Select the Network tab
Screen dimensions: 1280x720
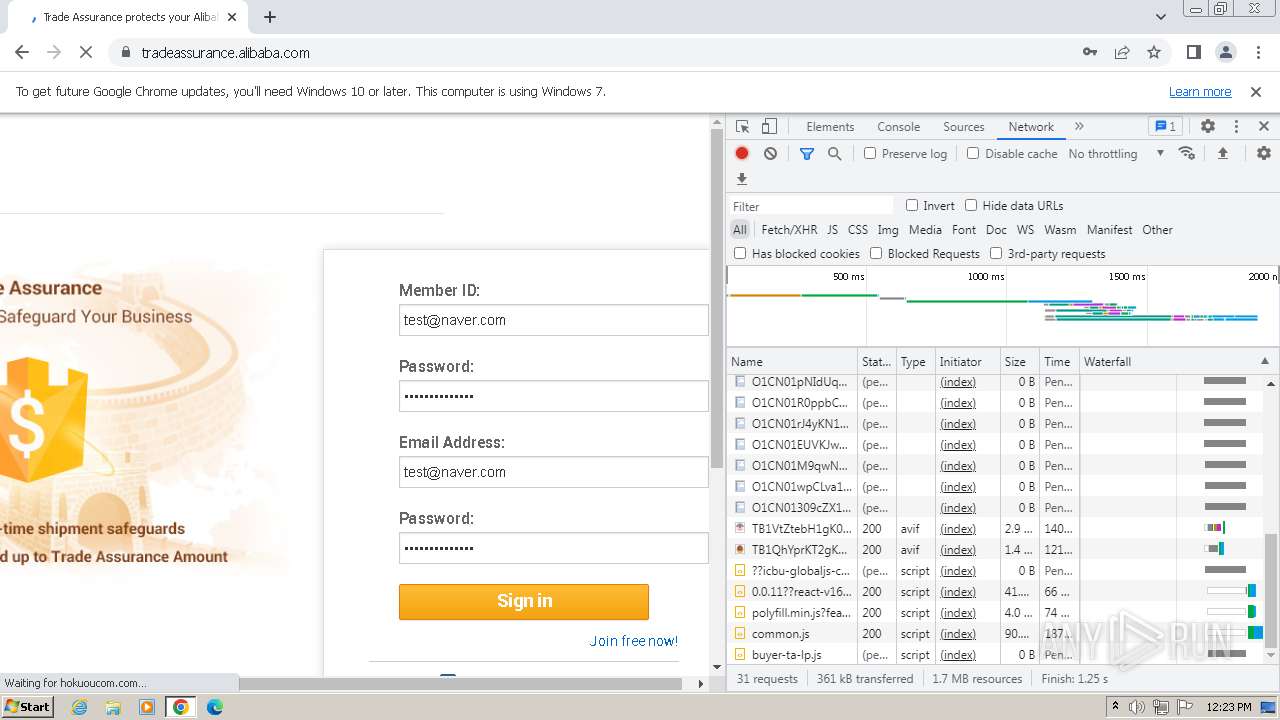pyautogui.click(x=1031, y=127)
